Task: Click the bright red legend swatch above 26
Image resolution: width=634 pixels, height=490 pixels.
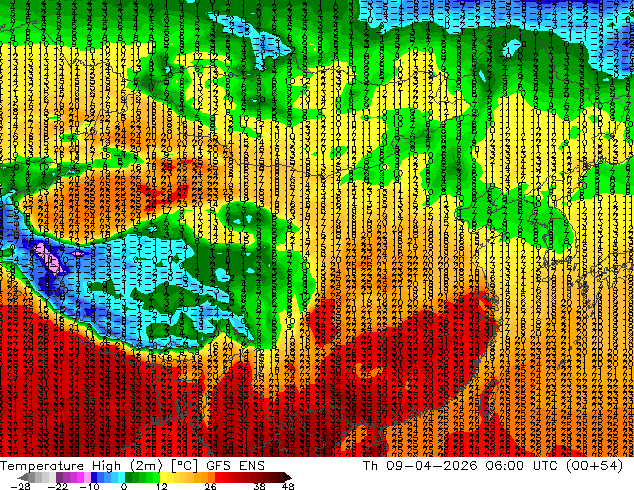Action: click(218, 477)
